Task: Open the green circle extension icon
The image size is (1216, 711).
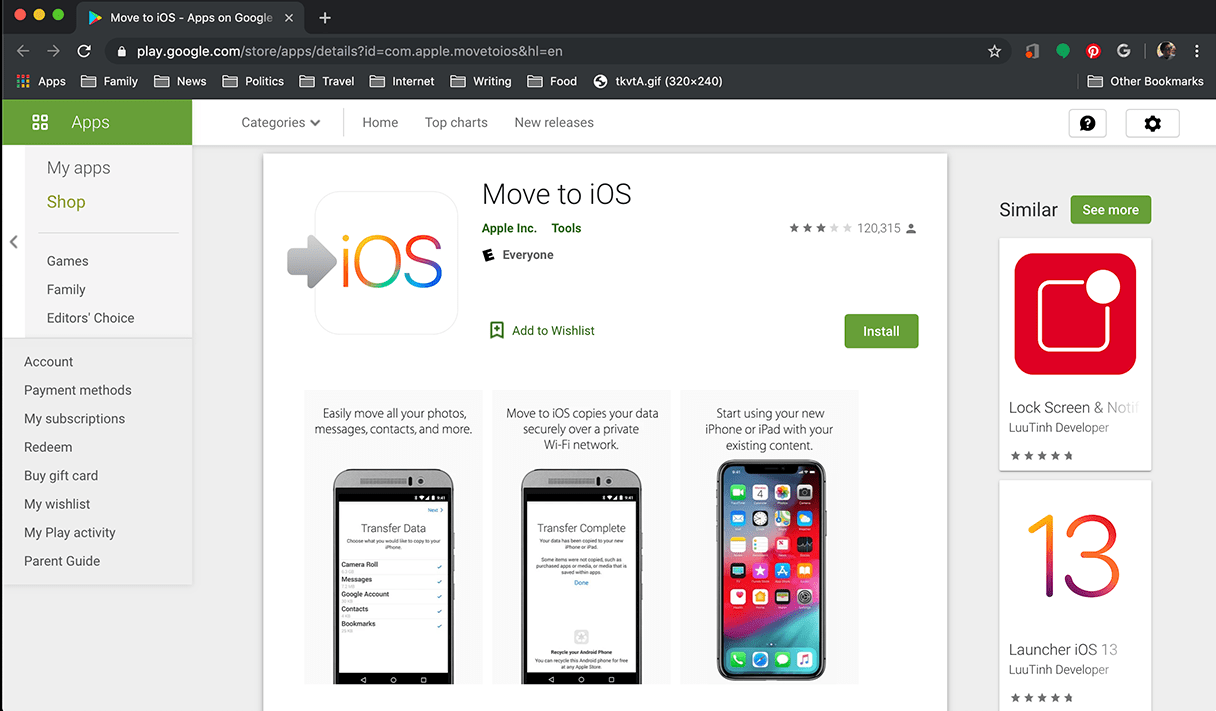Action: click(1063, 51)
